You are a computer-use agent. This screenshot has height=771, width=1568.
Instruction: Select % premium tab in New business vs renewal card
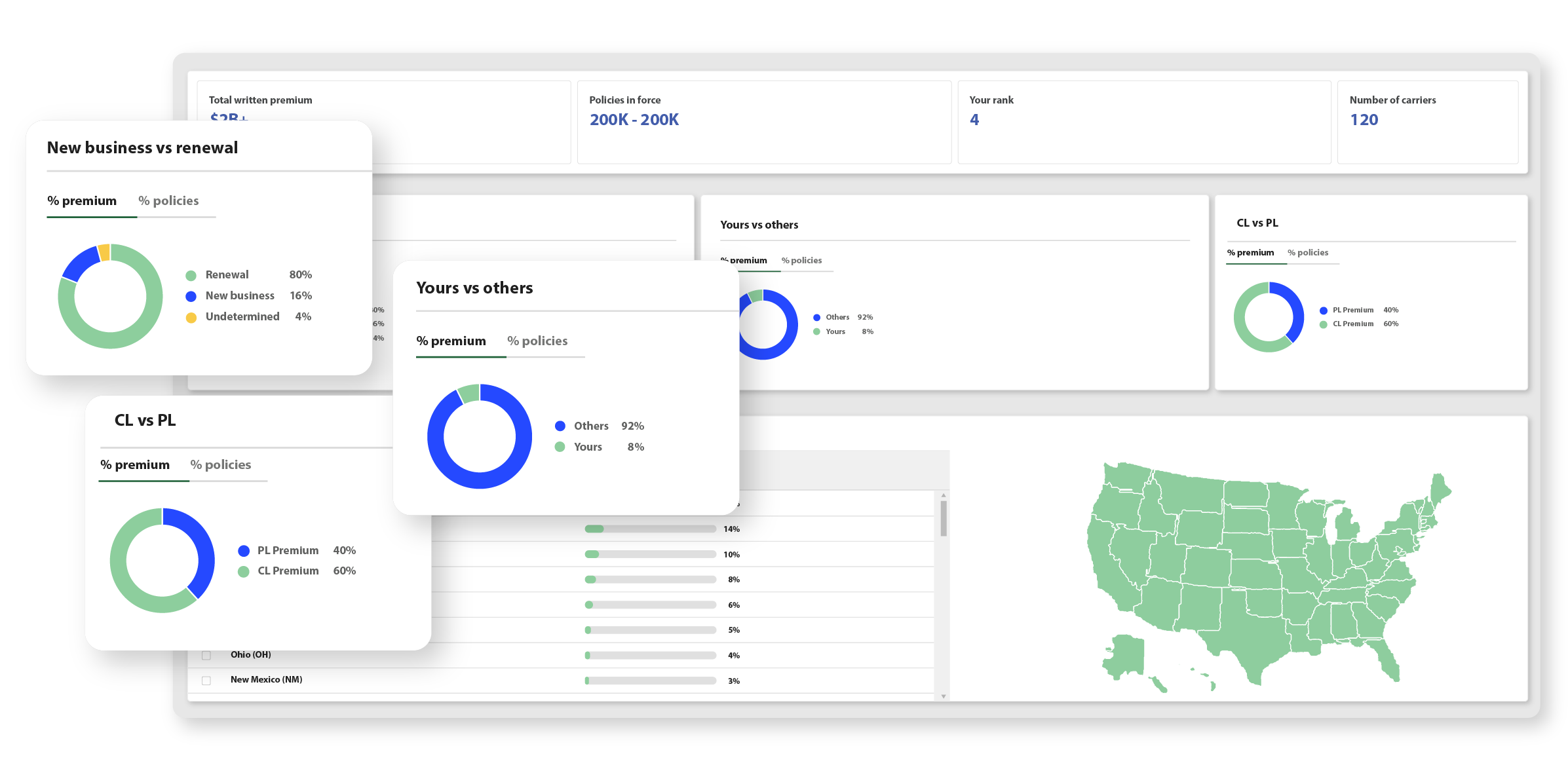click(82, 200)
